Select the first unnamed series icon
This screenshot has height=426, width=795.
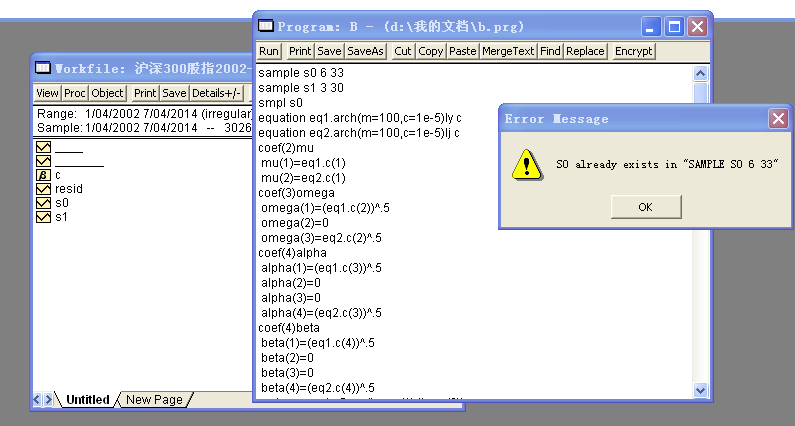click(43, 147)
